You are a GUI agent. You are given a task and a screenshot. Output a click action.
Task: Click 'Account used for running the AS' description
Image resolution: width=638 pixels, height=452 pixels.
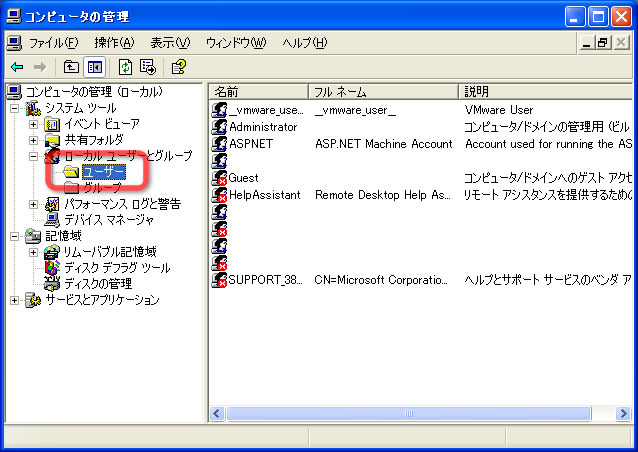548,144
